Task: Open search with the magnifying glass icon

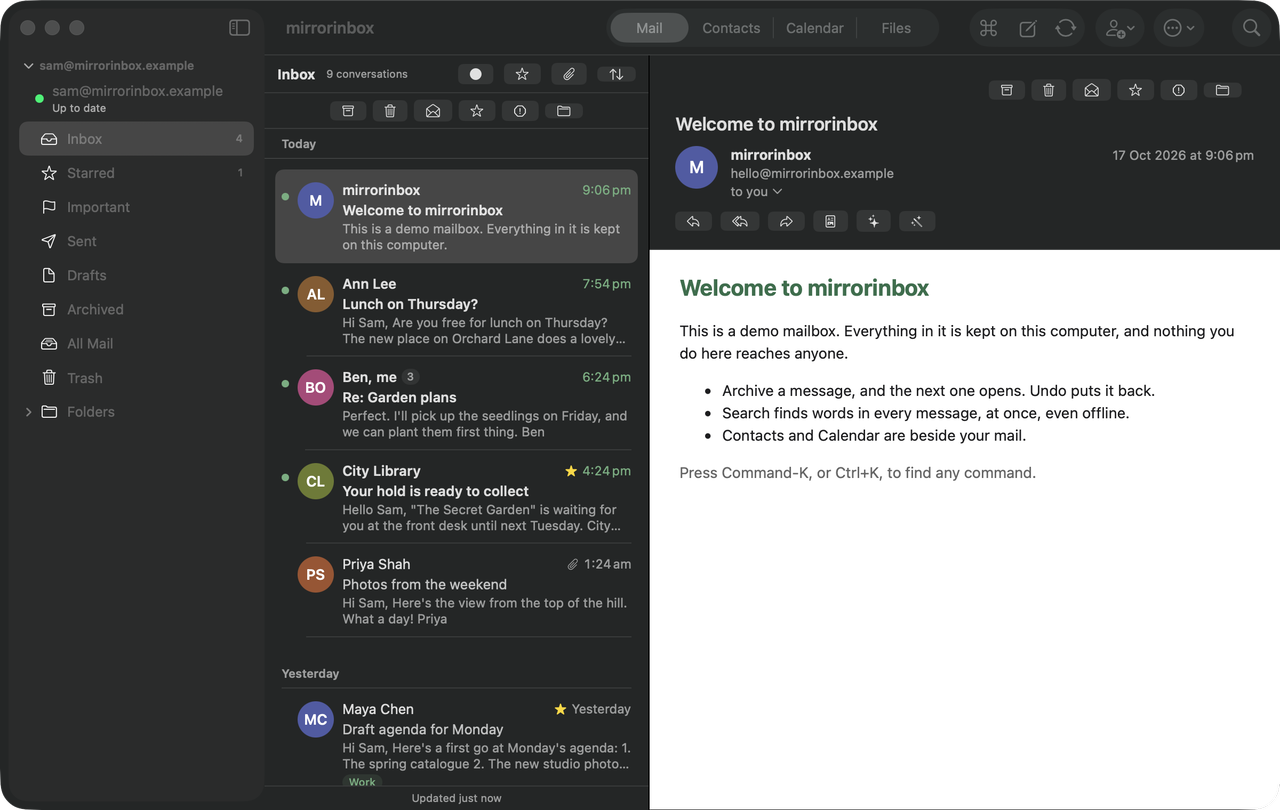Action: pos(1251,28)
